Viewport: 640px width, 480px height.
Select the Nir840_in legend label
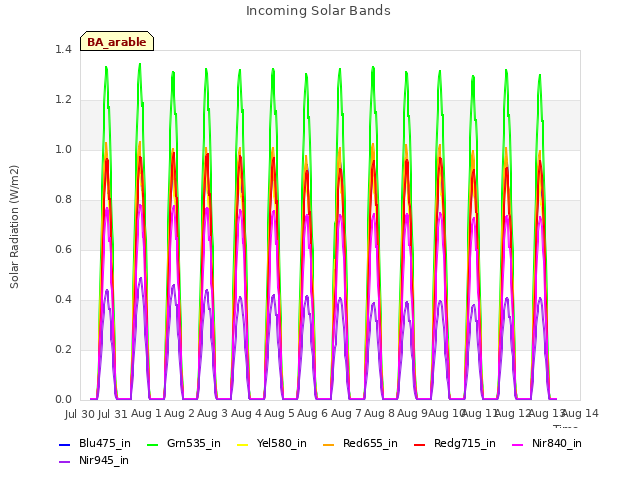(557, 444)
